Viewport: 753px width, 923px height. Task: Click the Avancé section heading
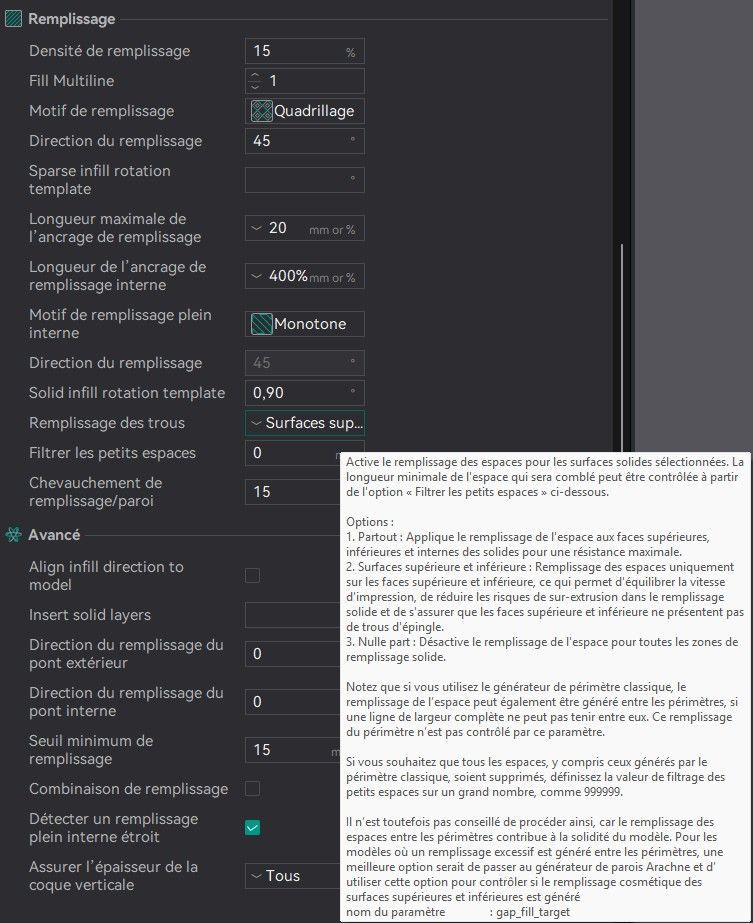pyautogui.click(x=54, y=535)
